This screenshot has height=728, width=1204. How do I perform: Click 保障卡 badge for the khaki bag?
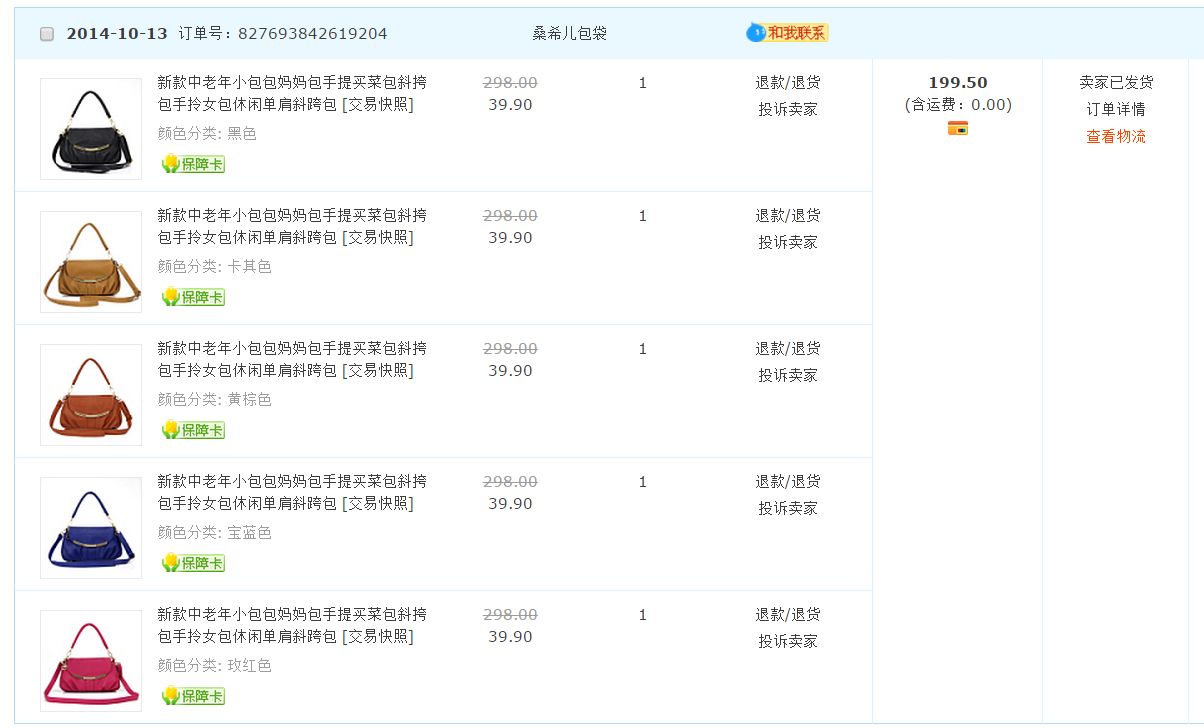pos(194,297)
